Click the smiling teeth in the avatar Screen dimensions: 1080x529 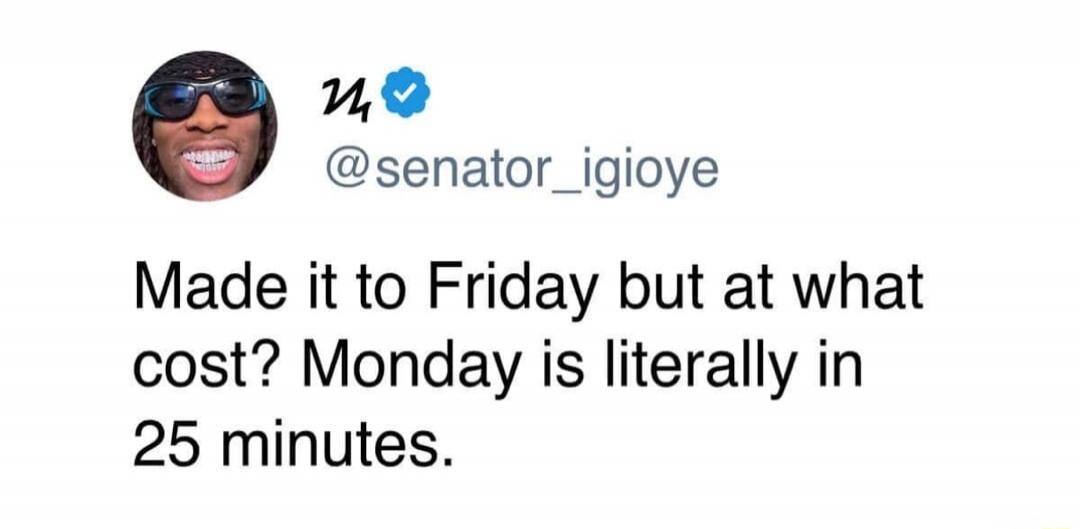point(209,163)
